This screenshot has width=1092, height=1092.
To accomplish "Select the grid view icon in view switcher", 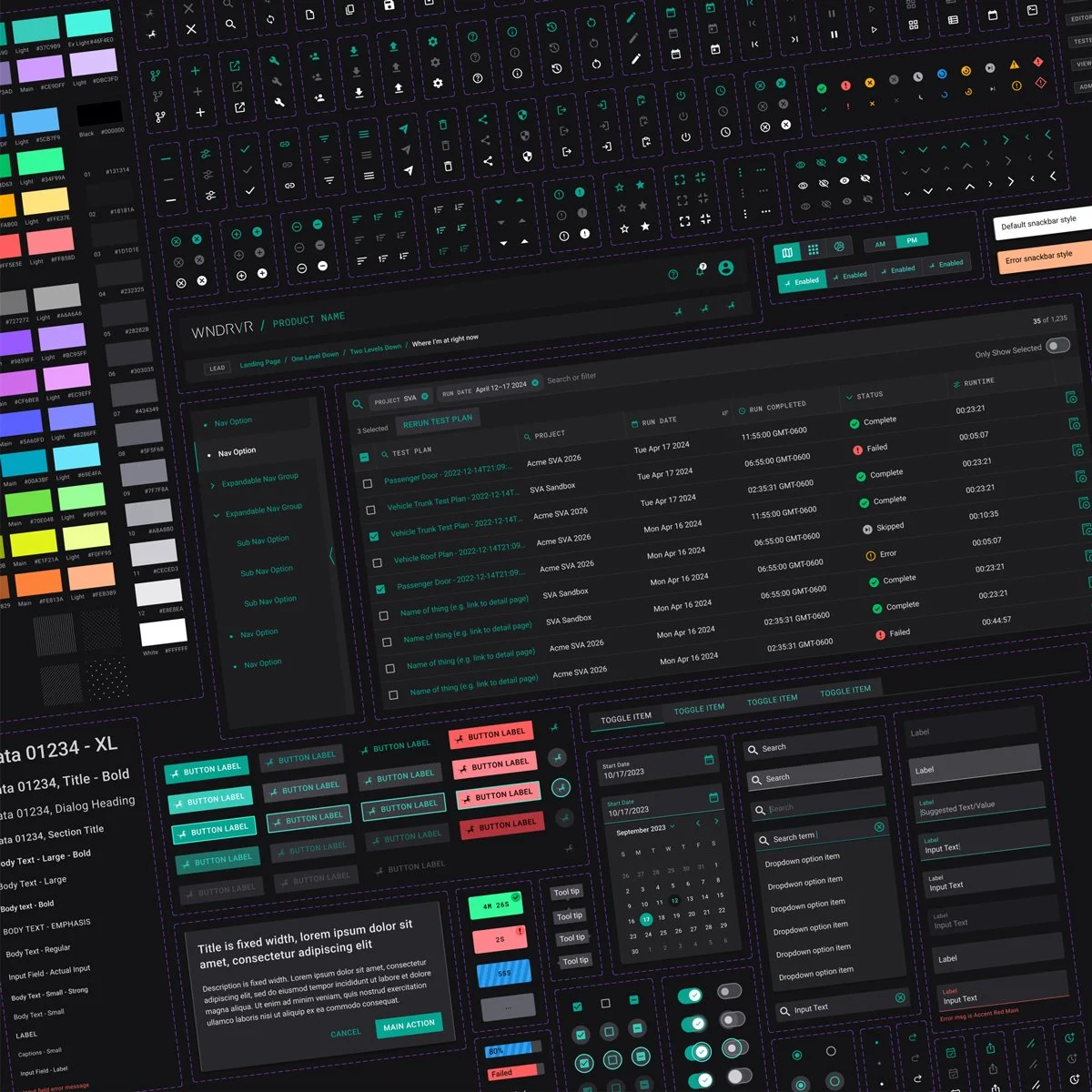I will [x=814, y=248].
